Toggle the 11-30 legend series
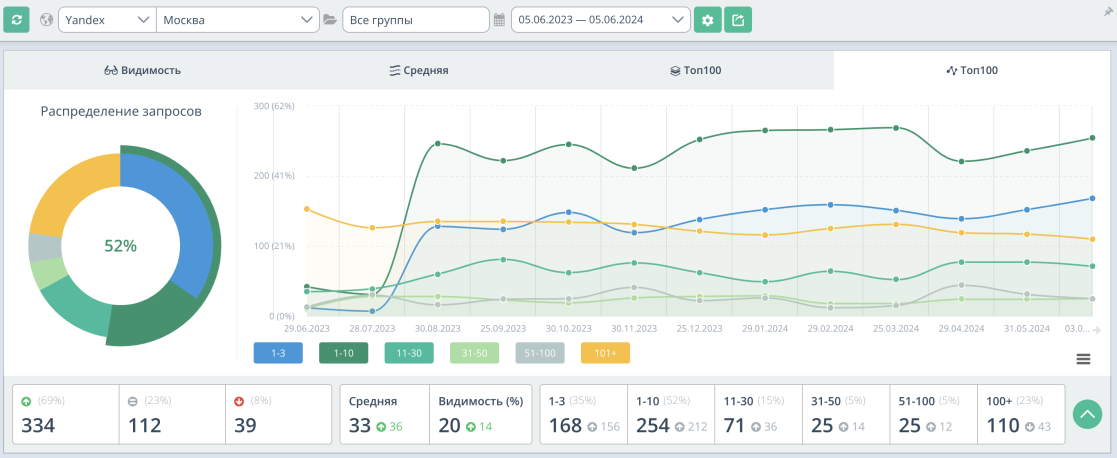This screenshot has height=458, width=1117. coord(409,353)
